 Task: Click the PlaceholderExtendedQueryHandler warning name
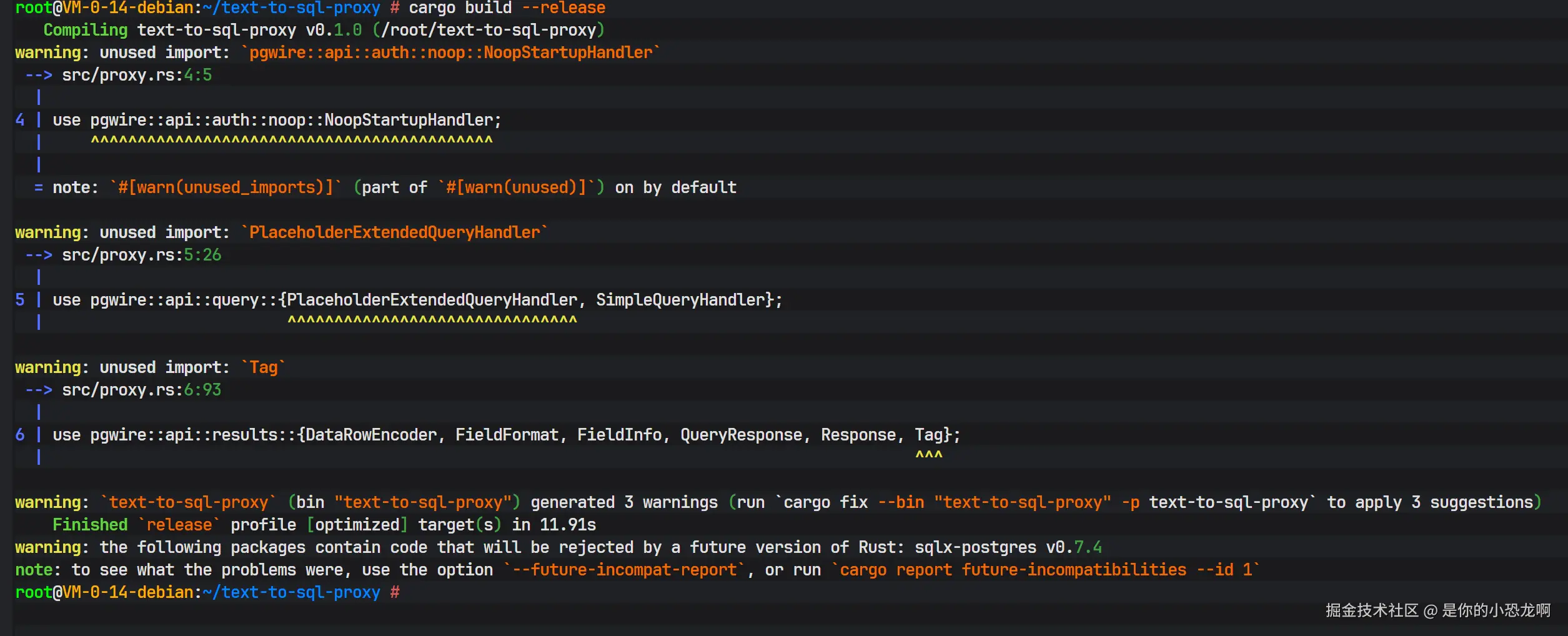coord(394,232)
